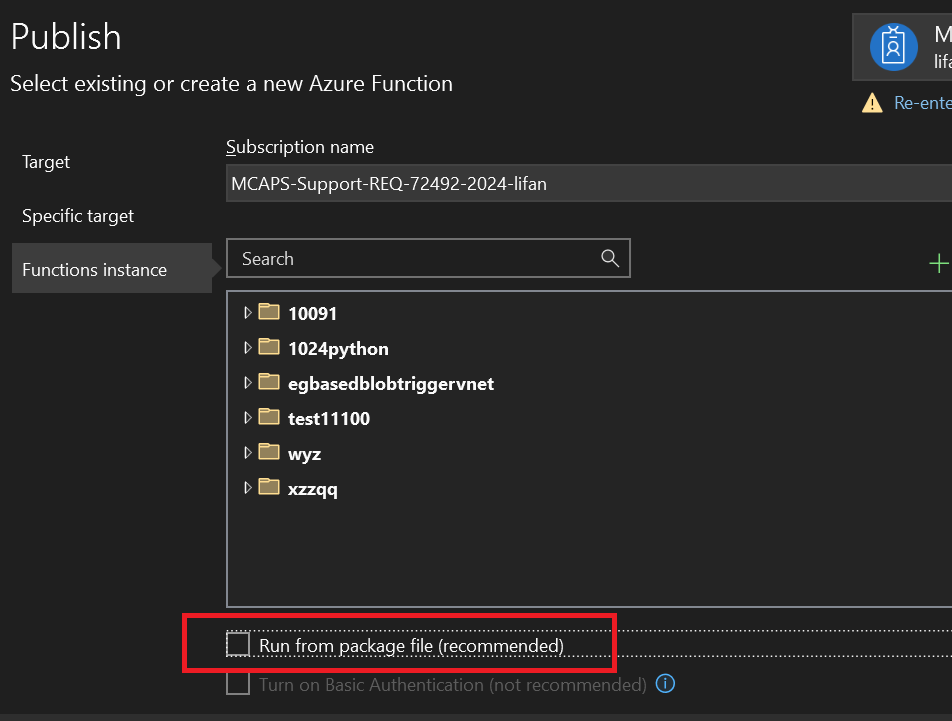Expand the egbasedblobtriggervnet tree node
The image size is (952, 721).
(248, 383)
